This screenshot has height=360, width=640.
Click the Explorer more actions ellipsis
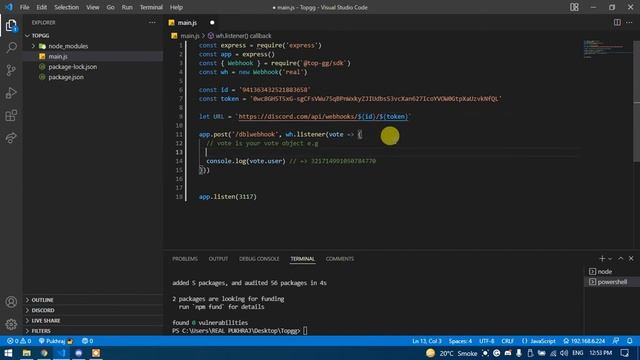[152, 22]
